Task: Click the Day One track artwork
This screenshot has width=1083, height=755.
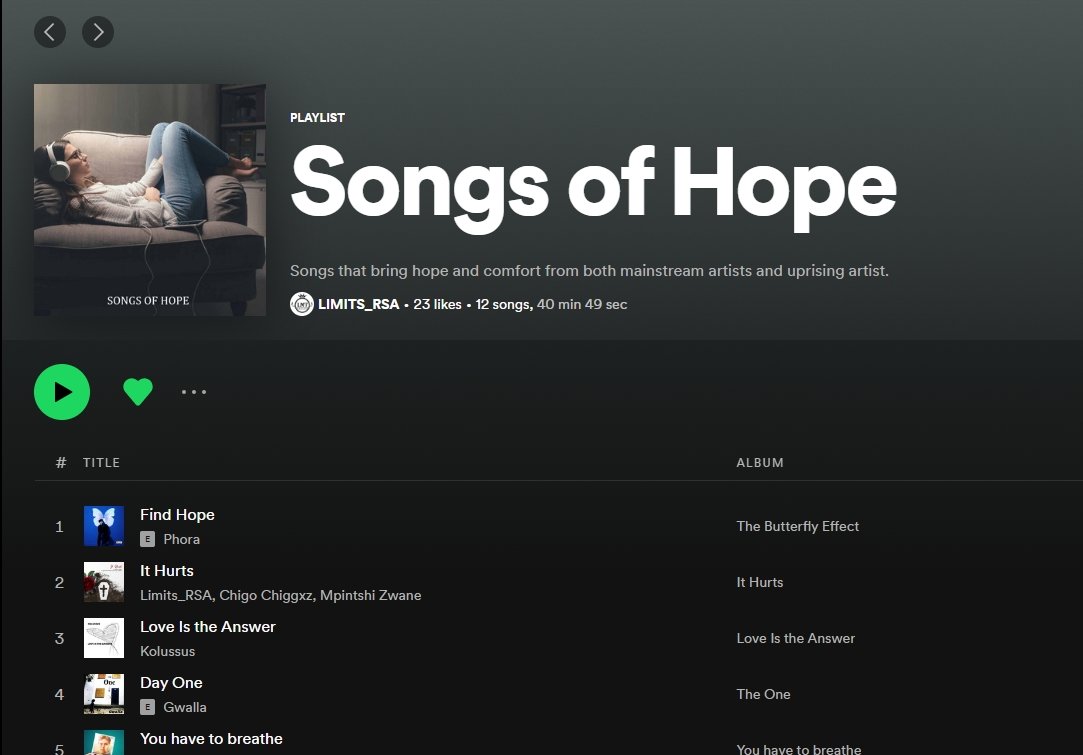Action: (104, 694)
